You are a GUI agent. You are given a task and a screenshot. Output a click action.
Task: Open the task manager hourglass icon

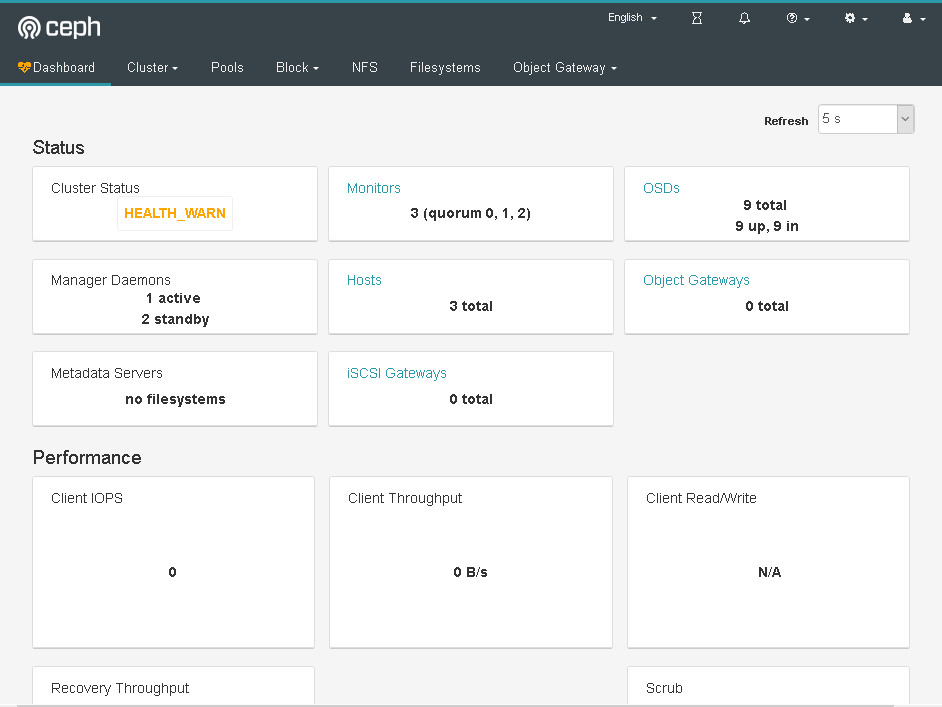[697, 19]
